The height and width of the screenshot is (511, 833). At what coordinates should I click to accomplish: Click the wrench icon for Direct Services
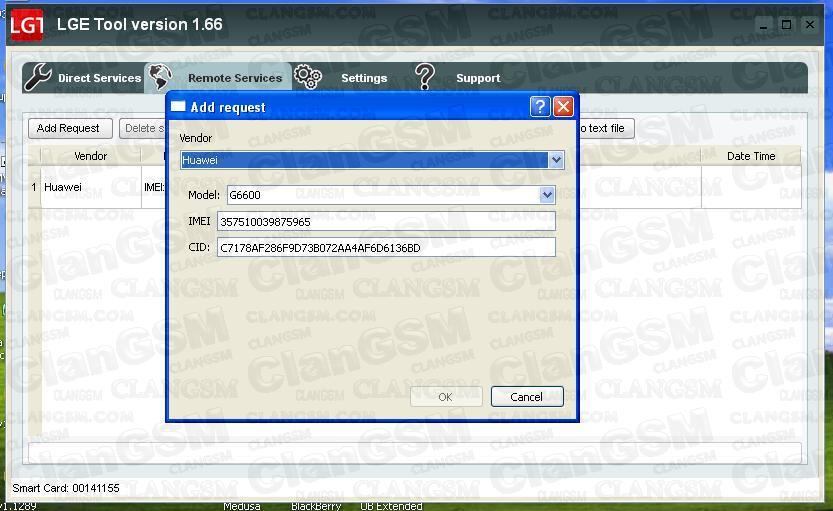[39, 77]
